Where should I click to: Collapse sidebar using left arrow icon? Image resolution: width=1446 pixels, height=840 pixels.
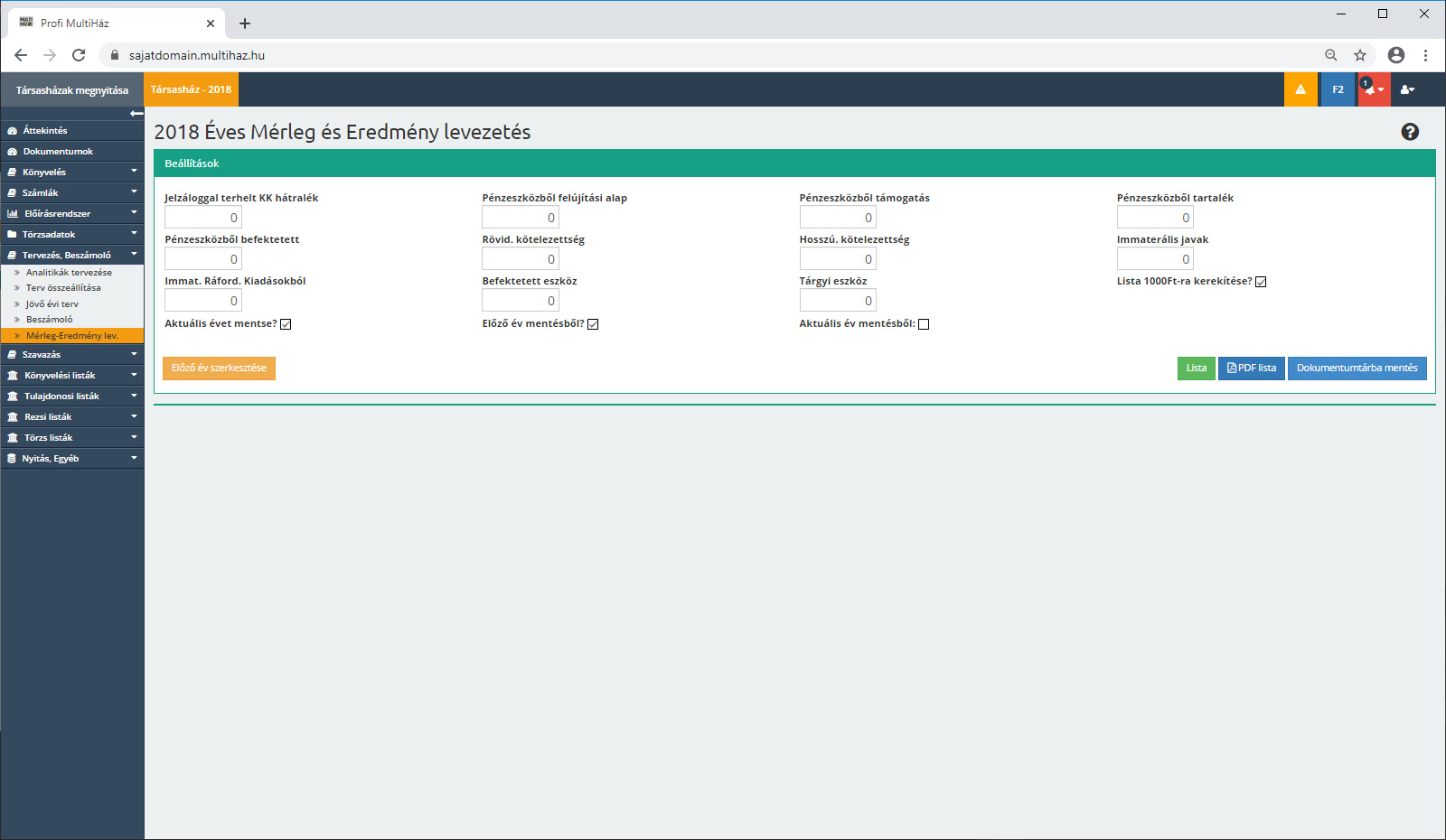click(x=136, y=113)
